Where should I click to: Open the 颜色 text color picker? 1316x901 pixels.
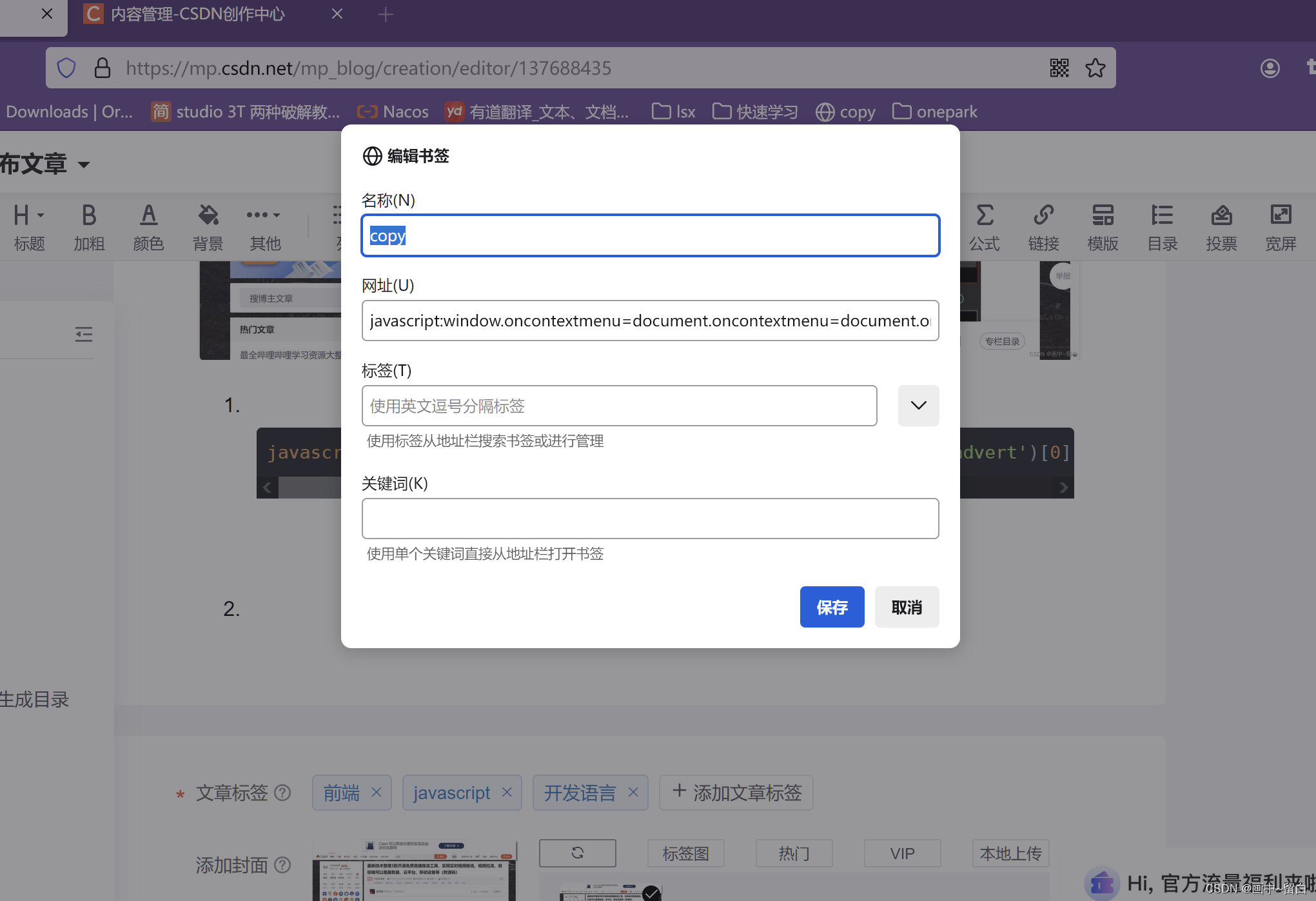pos(148,226)
